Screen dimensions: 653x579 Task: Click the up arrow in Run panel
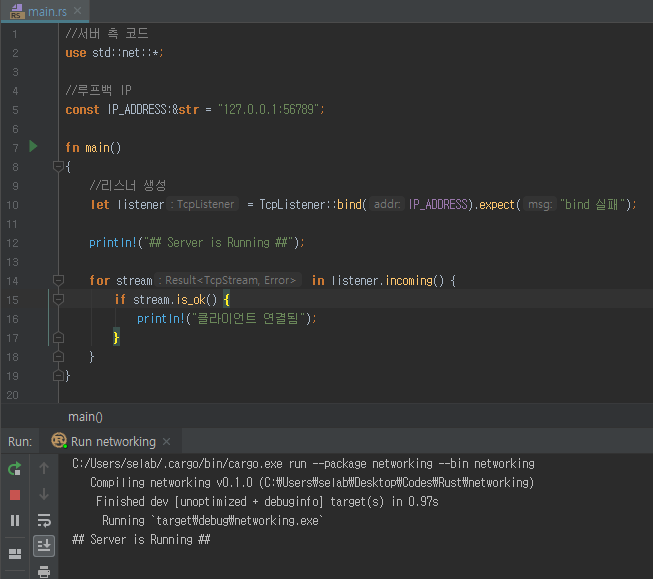[x=44, y=468]
